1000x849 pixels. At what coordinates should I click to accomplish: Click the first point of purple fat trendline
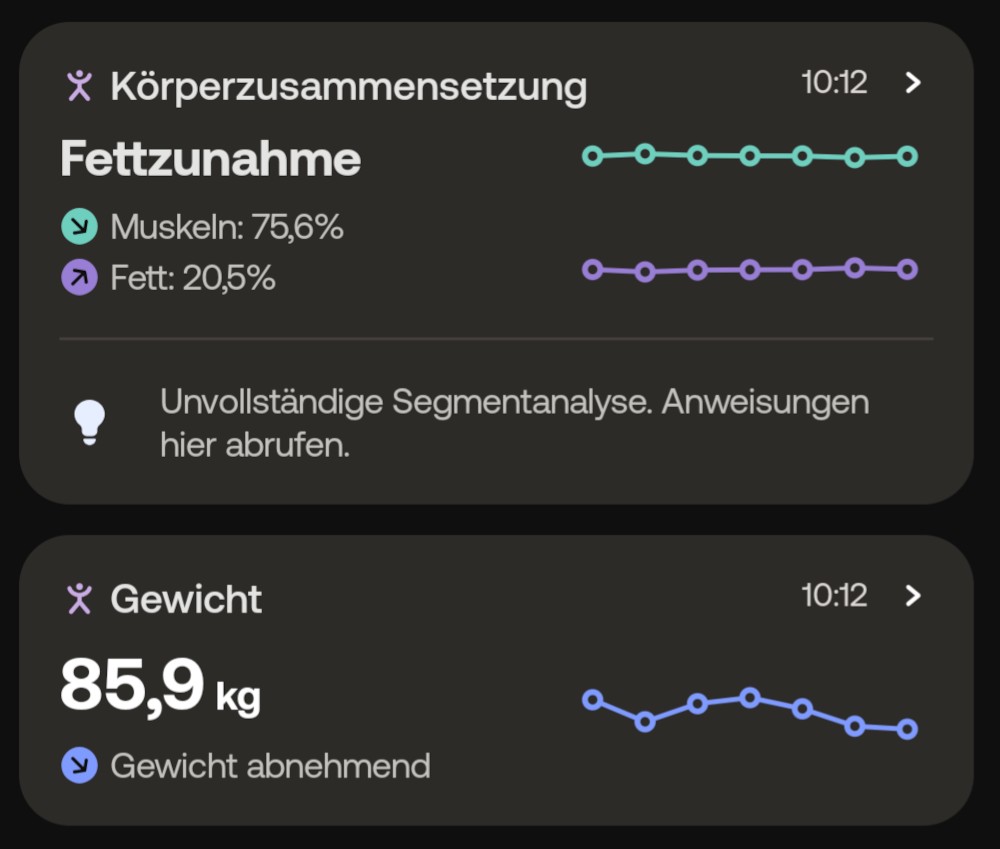click(592, 269)
